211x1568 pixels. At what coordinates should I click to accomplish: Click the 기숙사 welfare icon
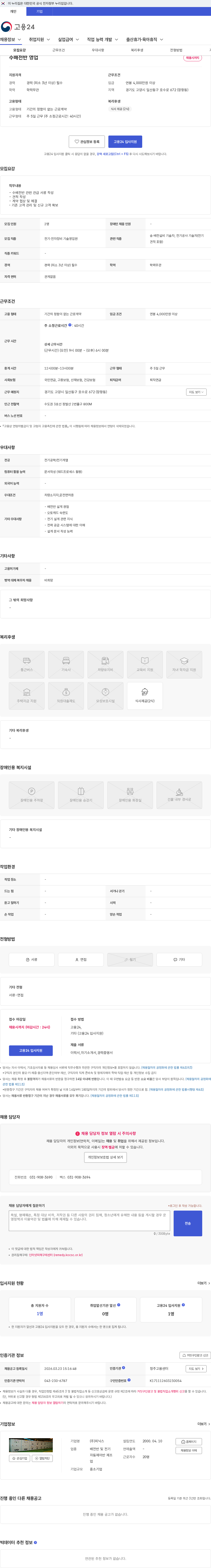tap(66, 665)
